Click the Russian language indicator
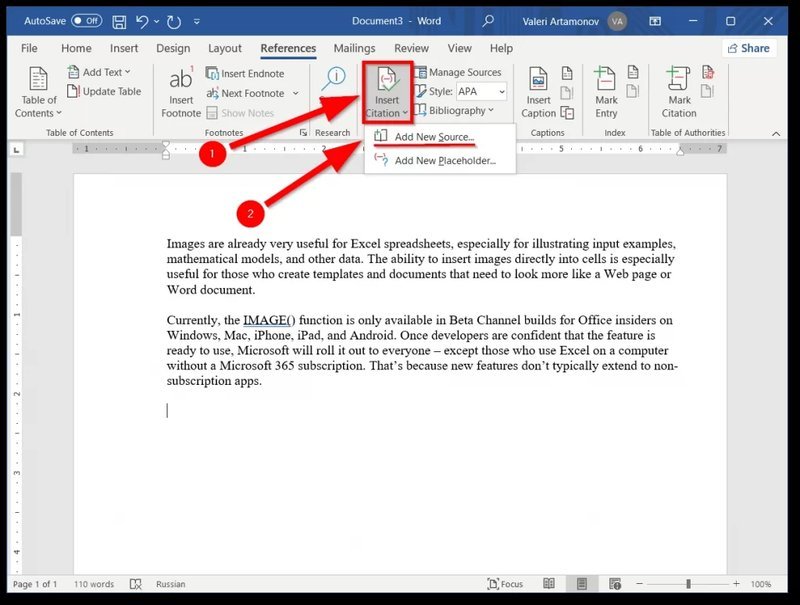Screen dimensions: 800x605 (x=170, y=584)
